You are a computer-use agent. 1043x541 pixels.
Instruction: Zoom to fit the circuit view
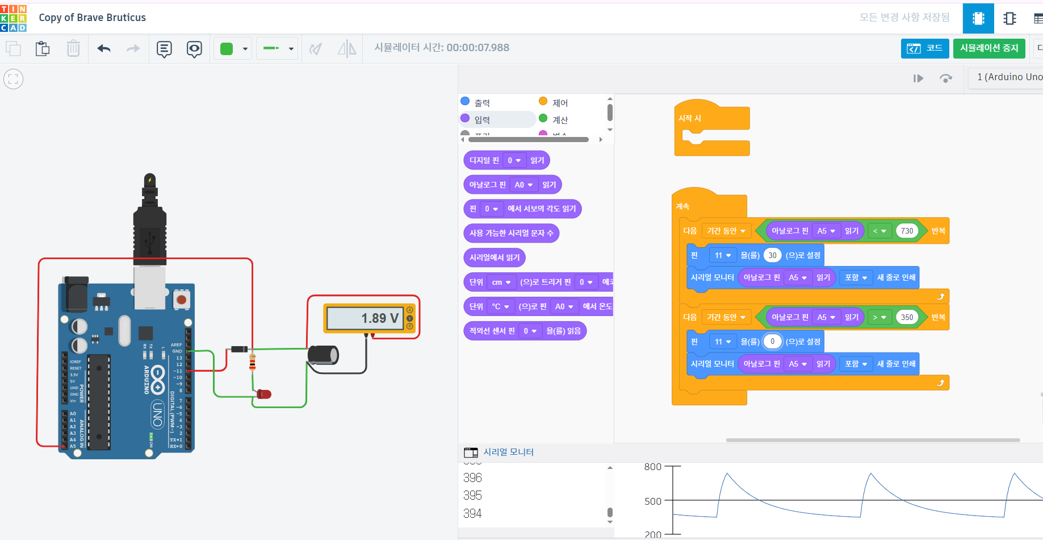pyautogui.click(x=13, y=79)
